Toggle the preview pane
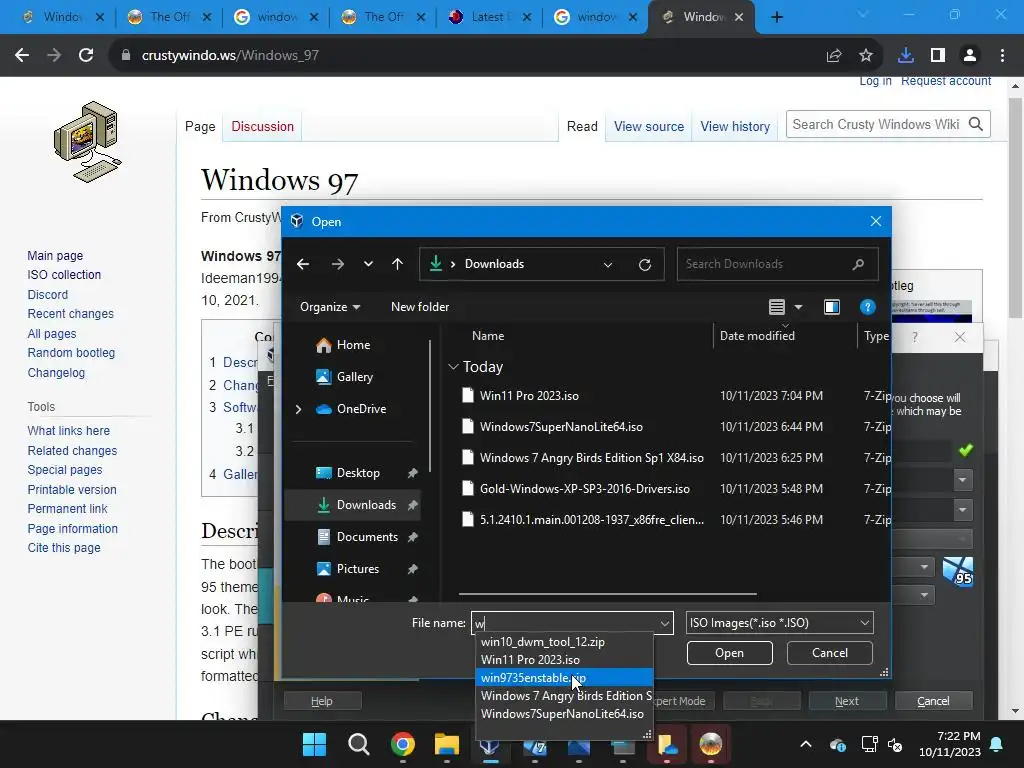Image resolution: width=1024 pixels, height=768 pixels. (x=831, y=307)
